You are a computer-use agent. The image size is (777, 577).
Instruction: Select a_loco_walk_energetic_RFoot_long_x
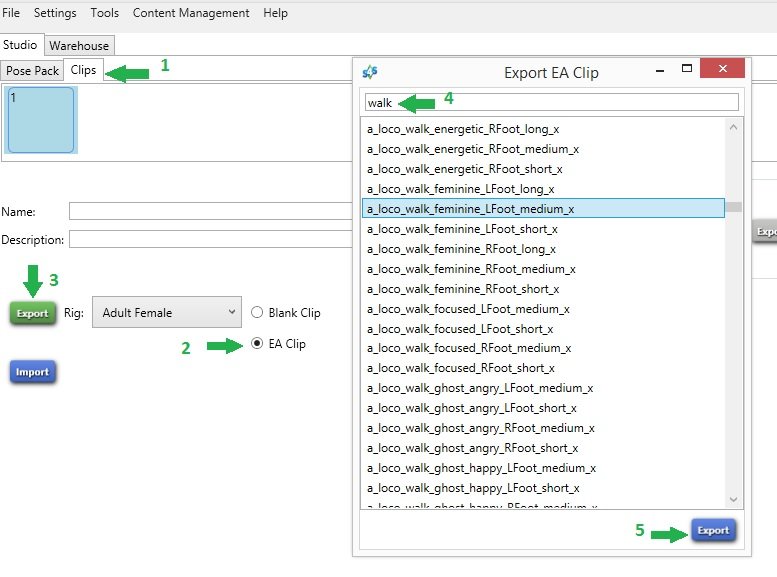(x=543, y=129)
